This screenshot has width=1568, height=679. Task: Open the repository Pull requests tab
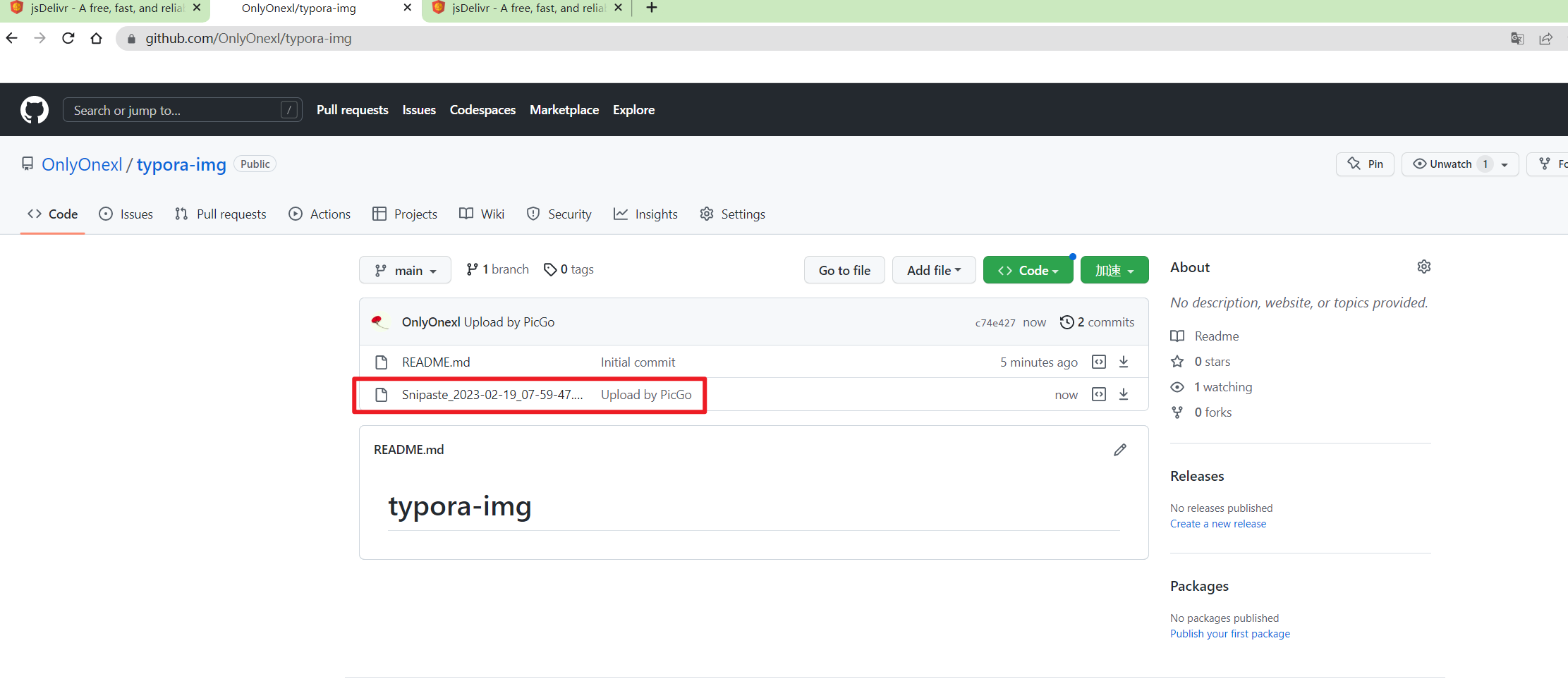[221, 214]
